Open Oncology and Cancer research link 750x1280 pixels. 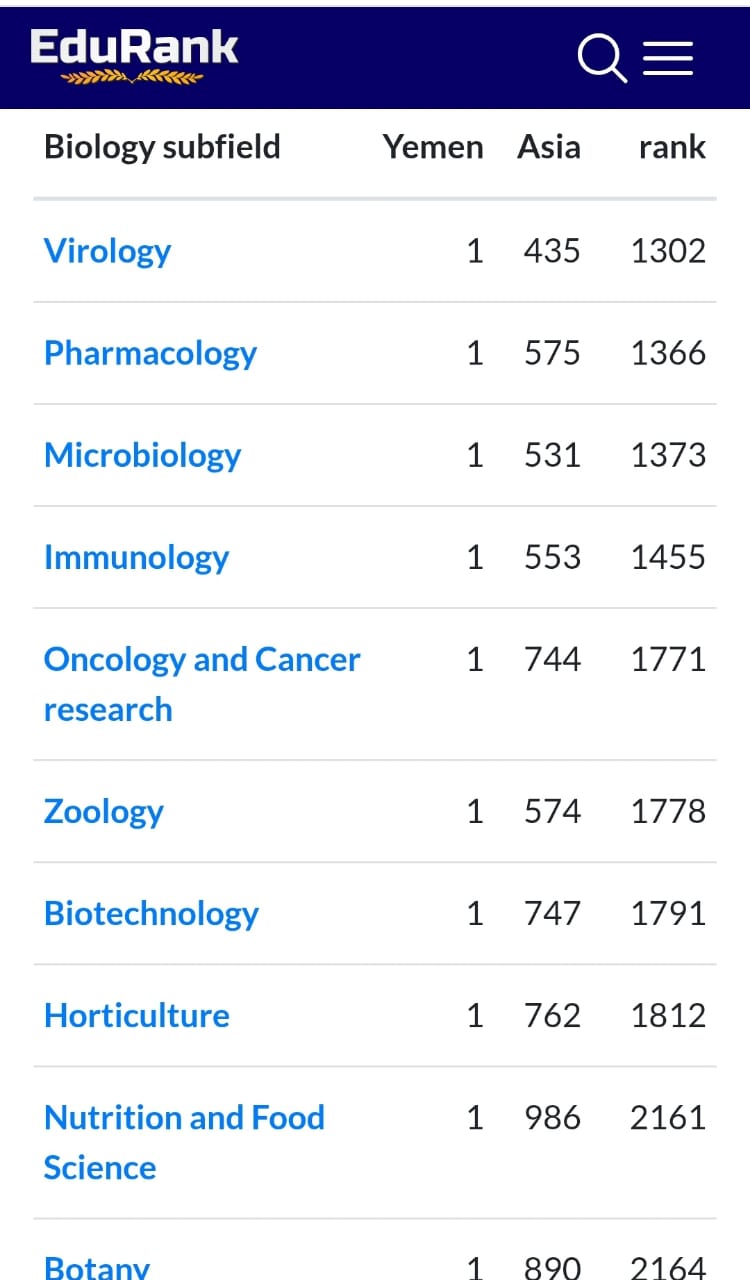tap(202, 684)
